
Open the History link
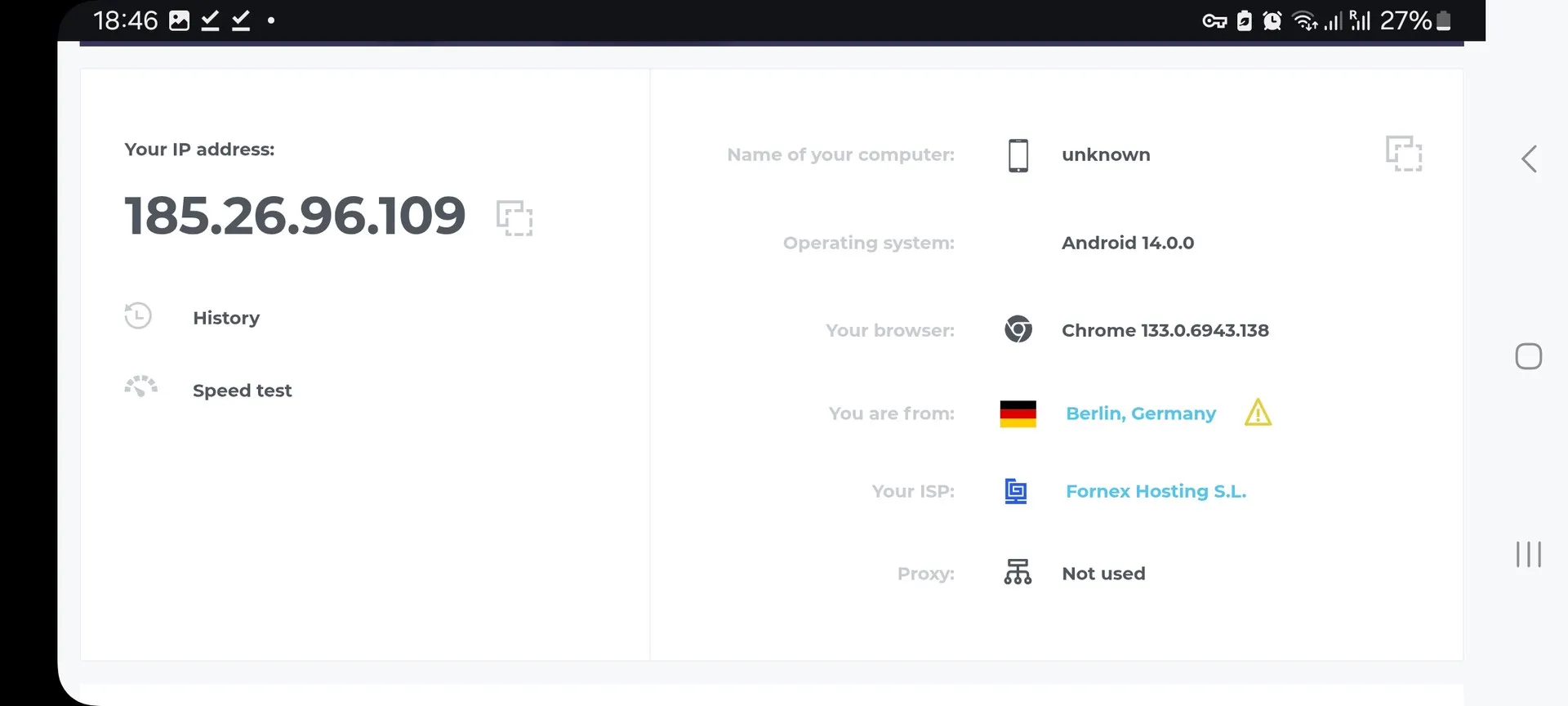coord(226,318)
